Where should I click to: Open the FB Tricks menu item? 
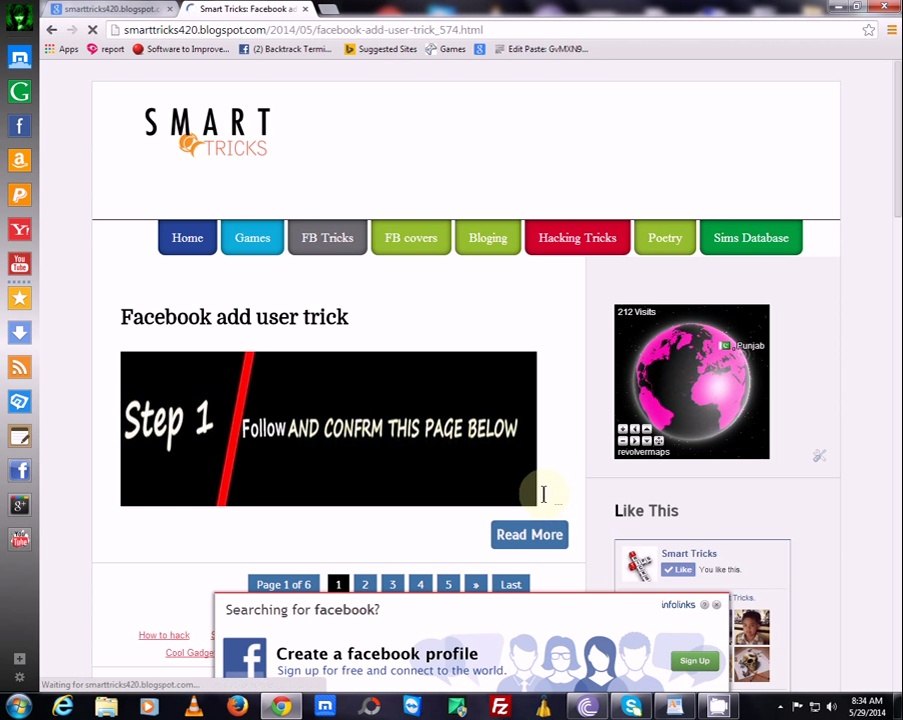tap(327, 237)
